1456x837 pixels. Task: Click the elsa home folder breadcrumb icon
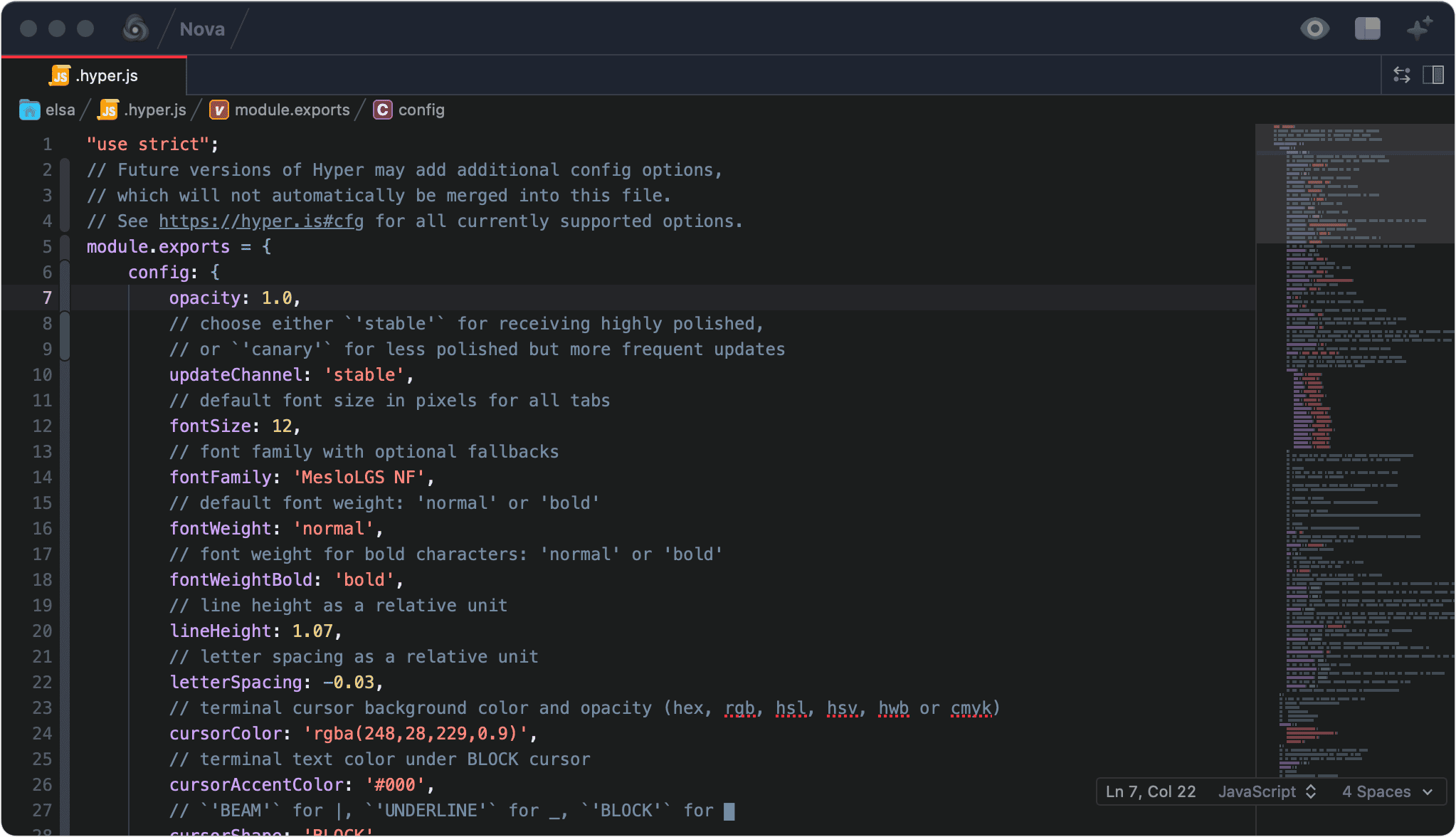pos(29,110)
